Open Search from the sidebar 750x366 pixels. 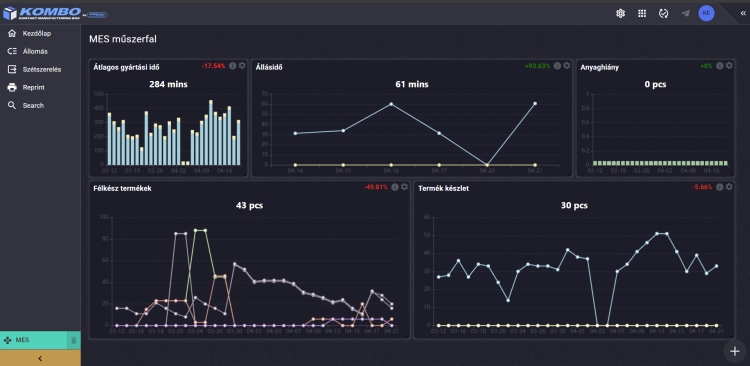pos(40,105)
